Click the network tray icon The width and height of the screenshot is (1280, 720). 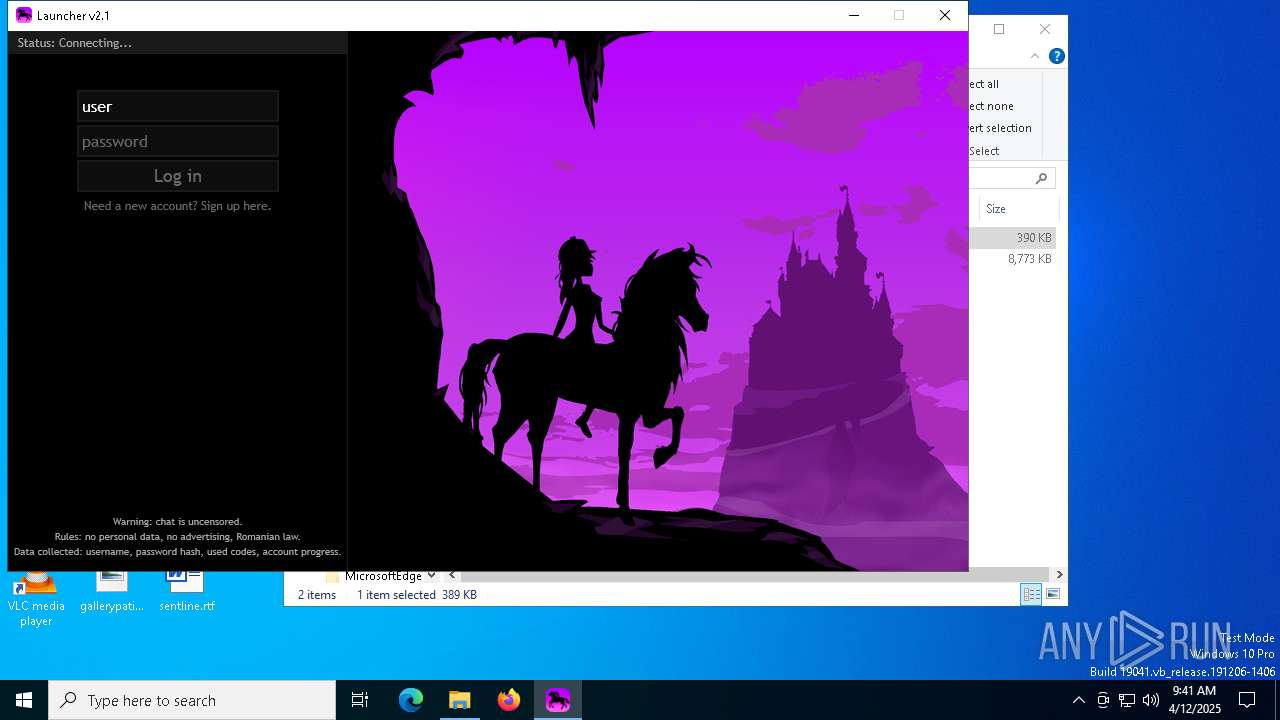(1127, 700)
